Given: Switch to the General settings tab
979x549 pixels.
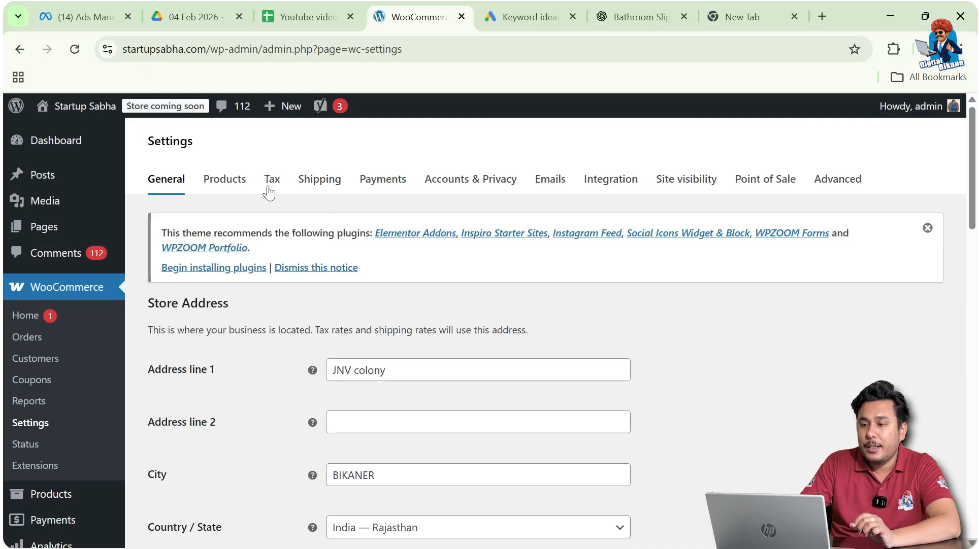Looking at the screenshot, I should pyautogui.click(x=166, y=179).
